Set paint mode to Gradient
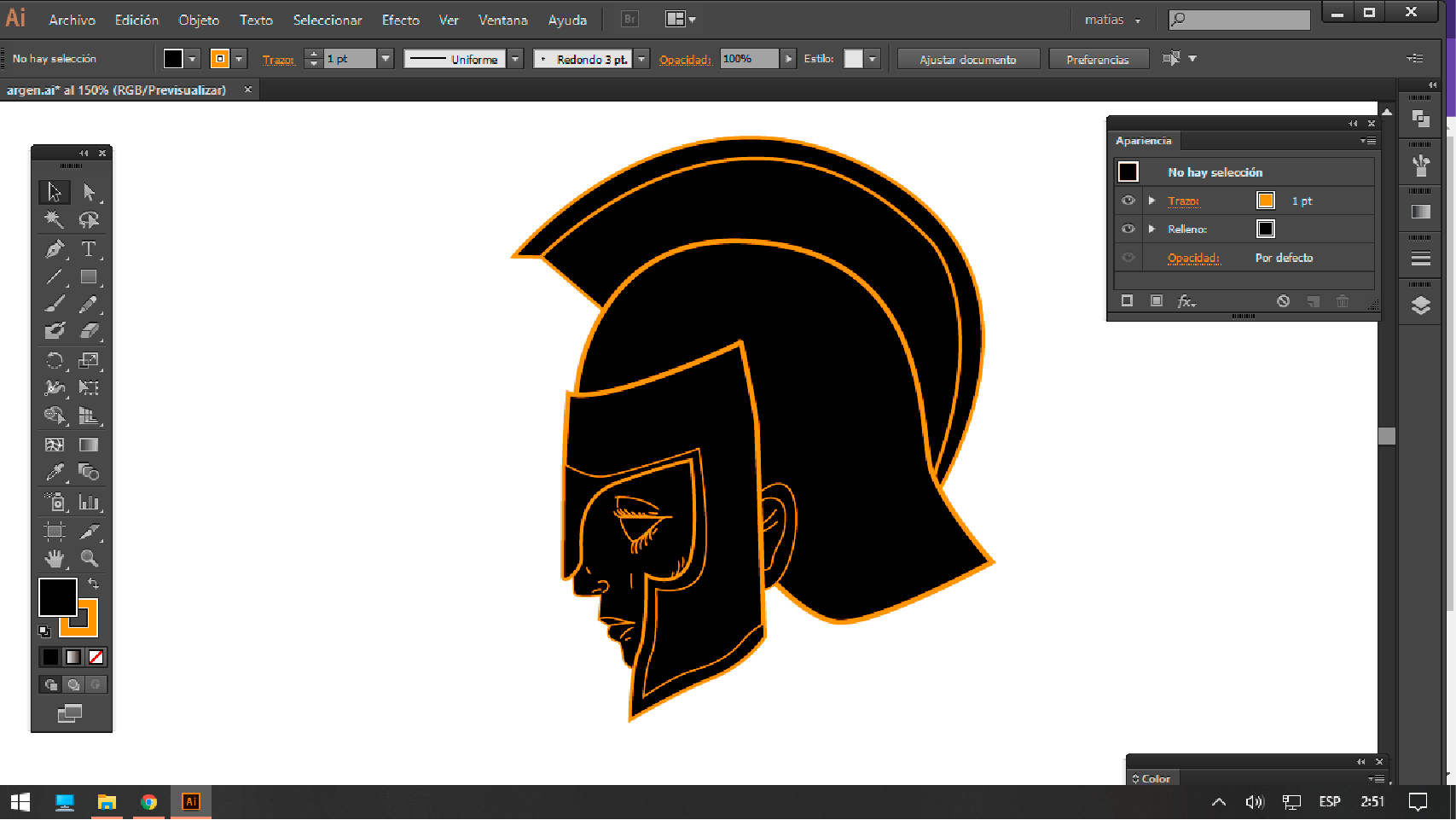 tap(73, 657)
